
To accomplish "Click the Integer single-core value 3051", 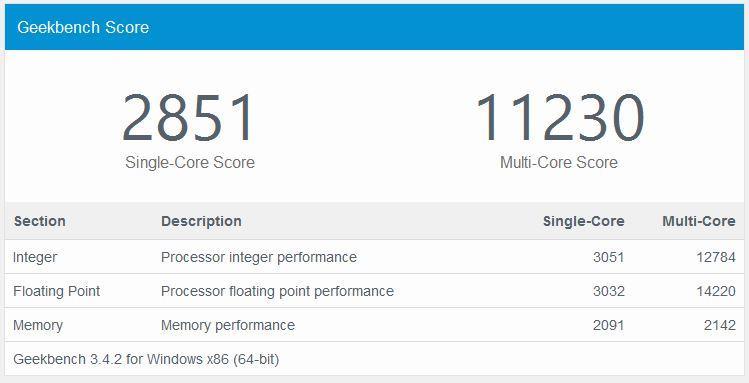I will click(x=609, y=257).
